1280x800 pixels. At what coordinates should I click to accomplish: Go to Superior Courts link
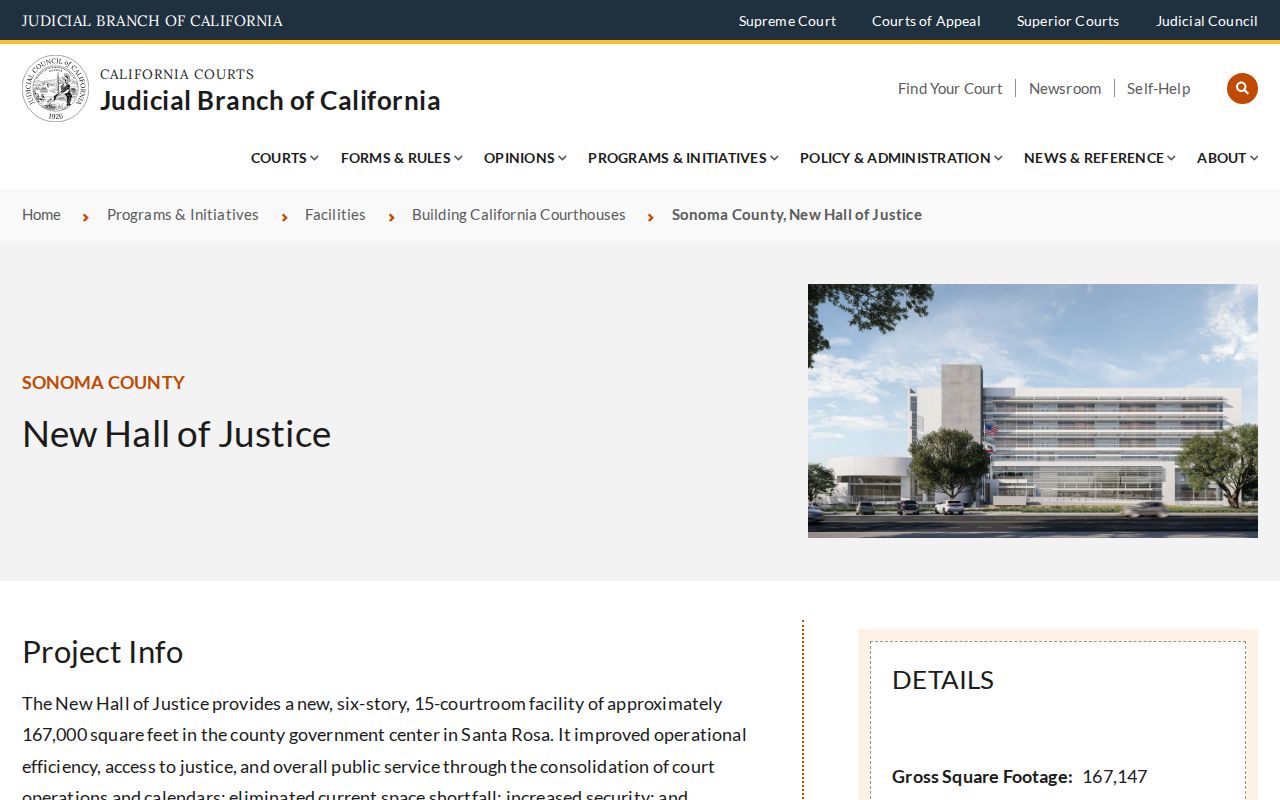(x=1068, y=21)
